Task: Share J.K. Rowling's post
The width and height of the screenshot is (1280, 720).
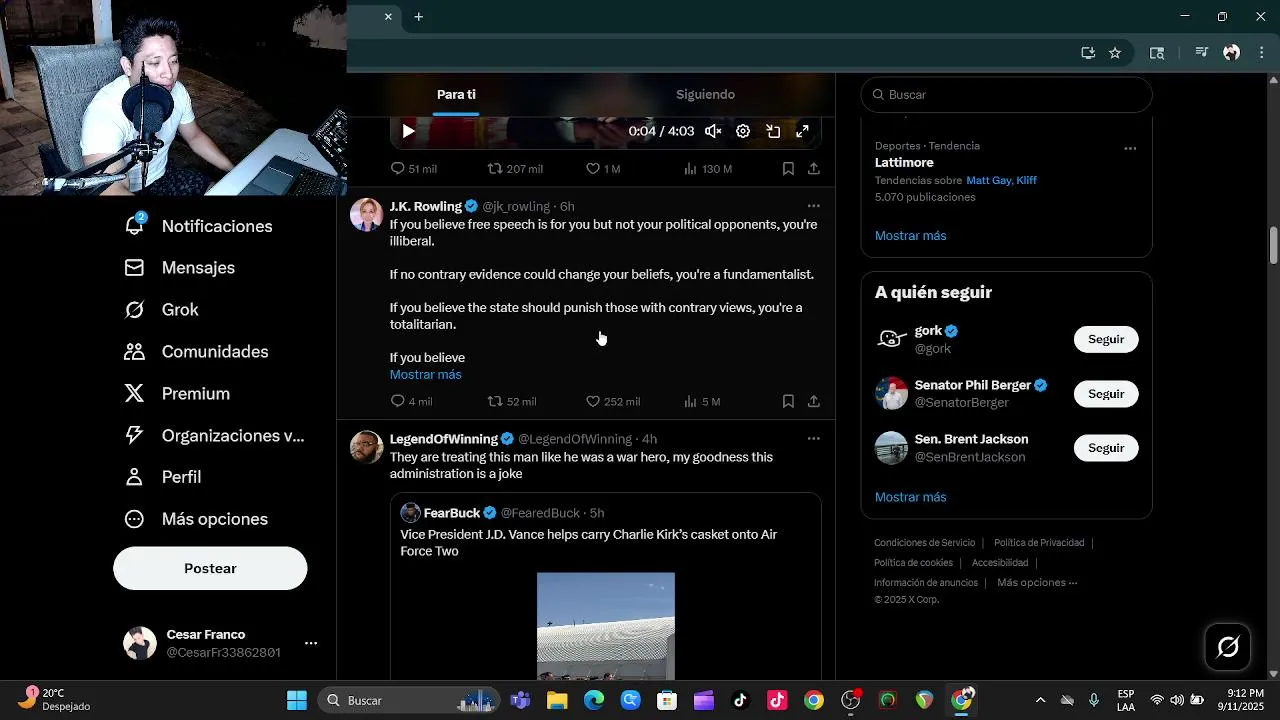Action: click(x=814, y=401)
